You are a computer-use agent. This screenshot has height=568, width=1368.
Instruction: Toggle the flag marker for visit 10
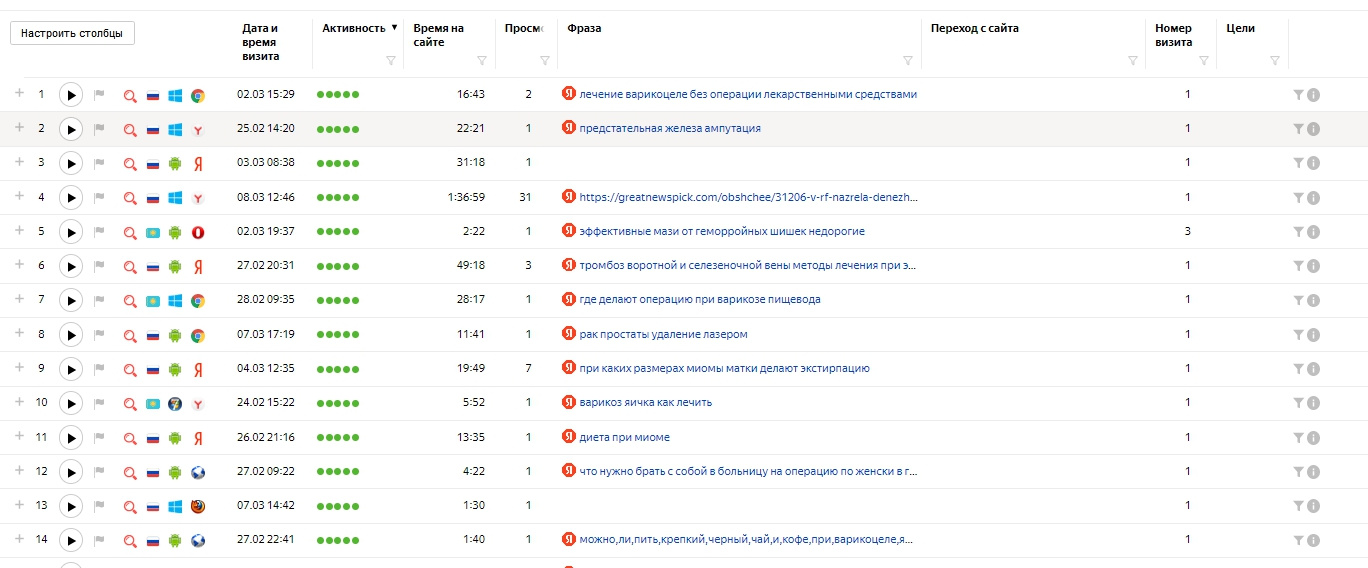tap(99, 403)
